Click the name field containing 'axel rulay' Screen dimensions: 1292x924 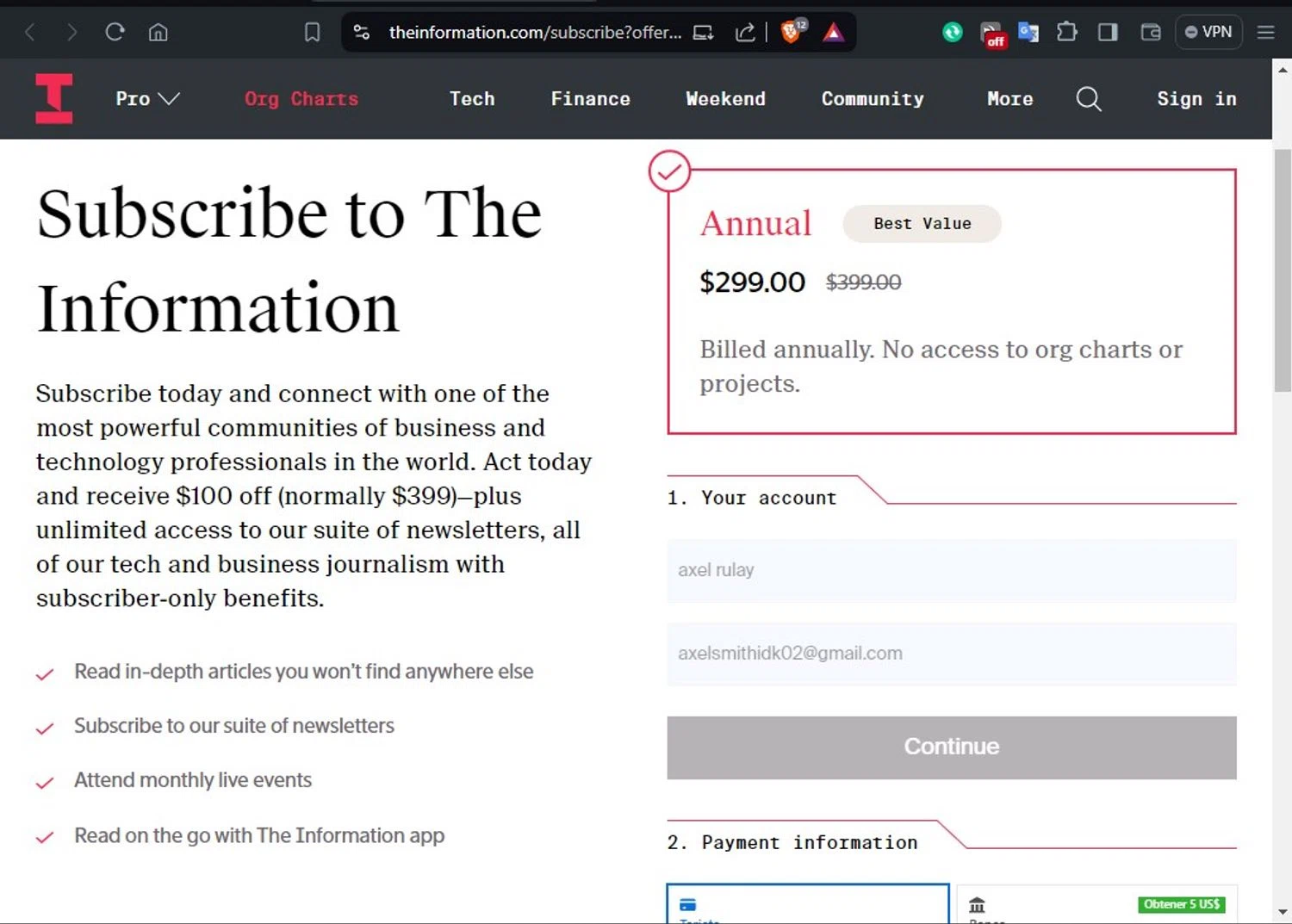tap(952, 570)
